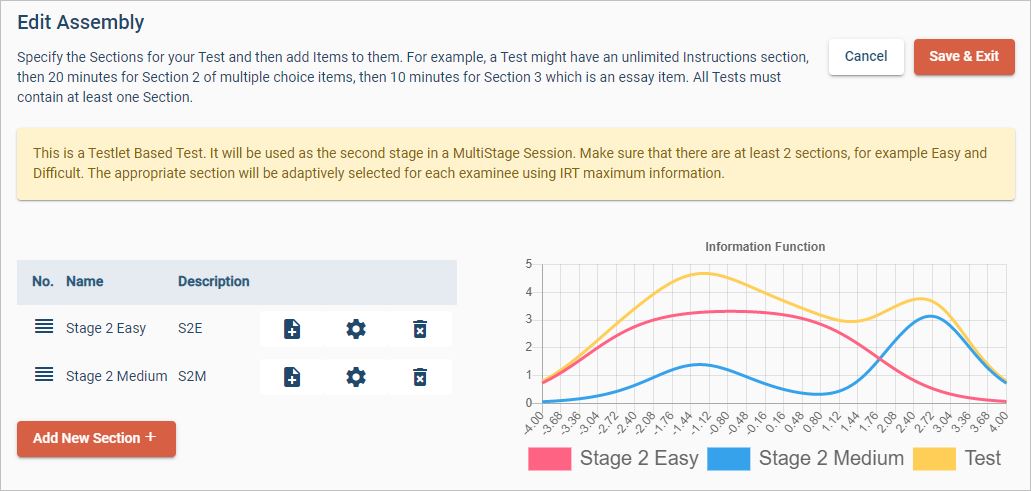Click the No. column header

click(43, 282)
